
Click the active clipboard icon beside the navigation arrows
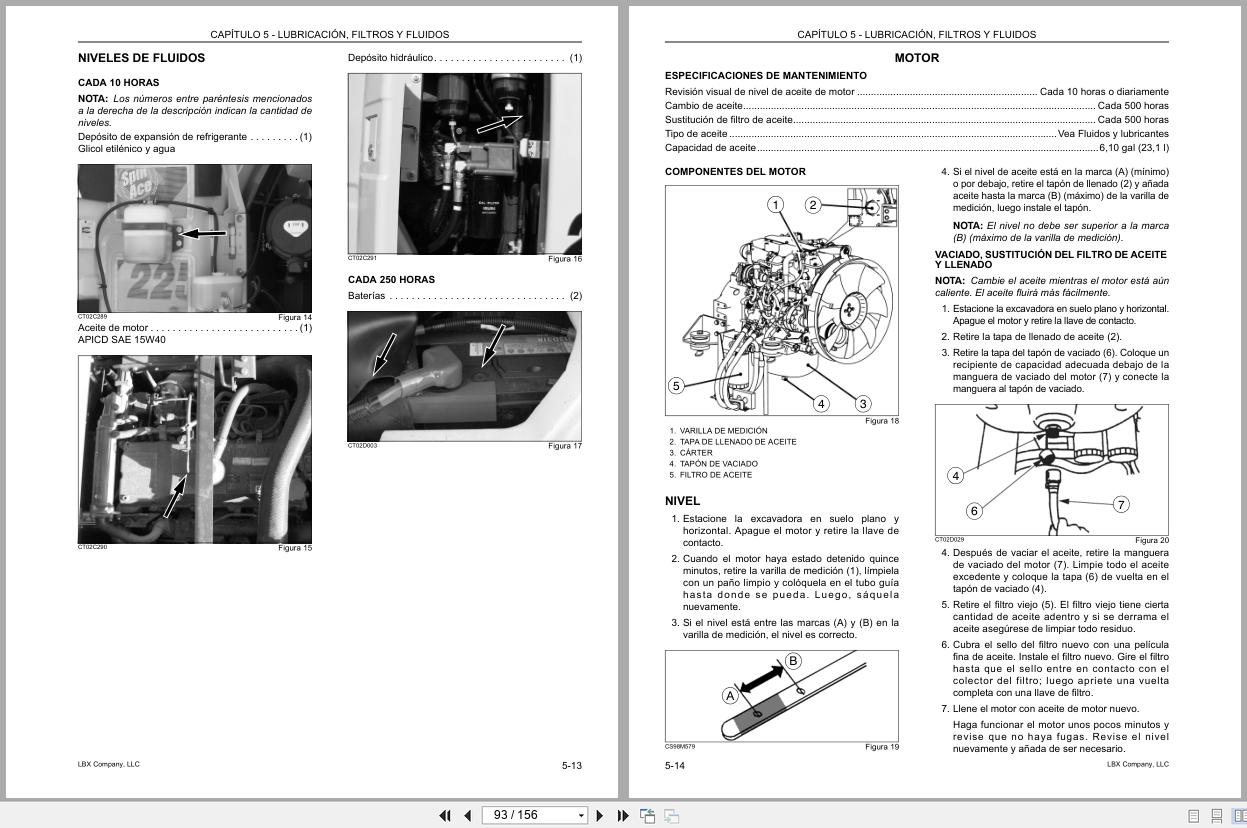(x=648, y=815)
